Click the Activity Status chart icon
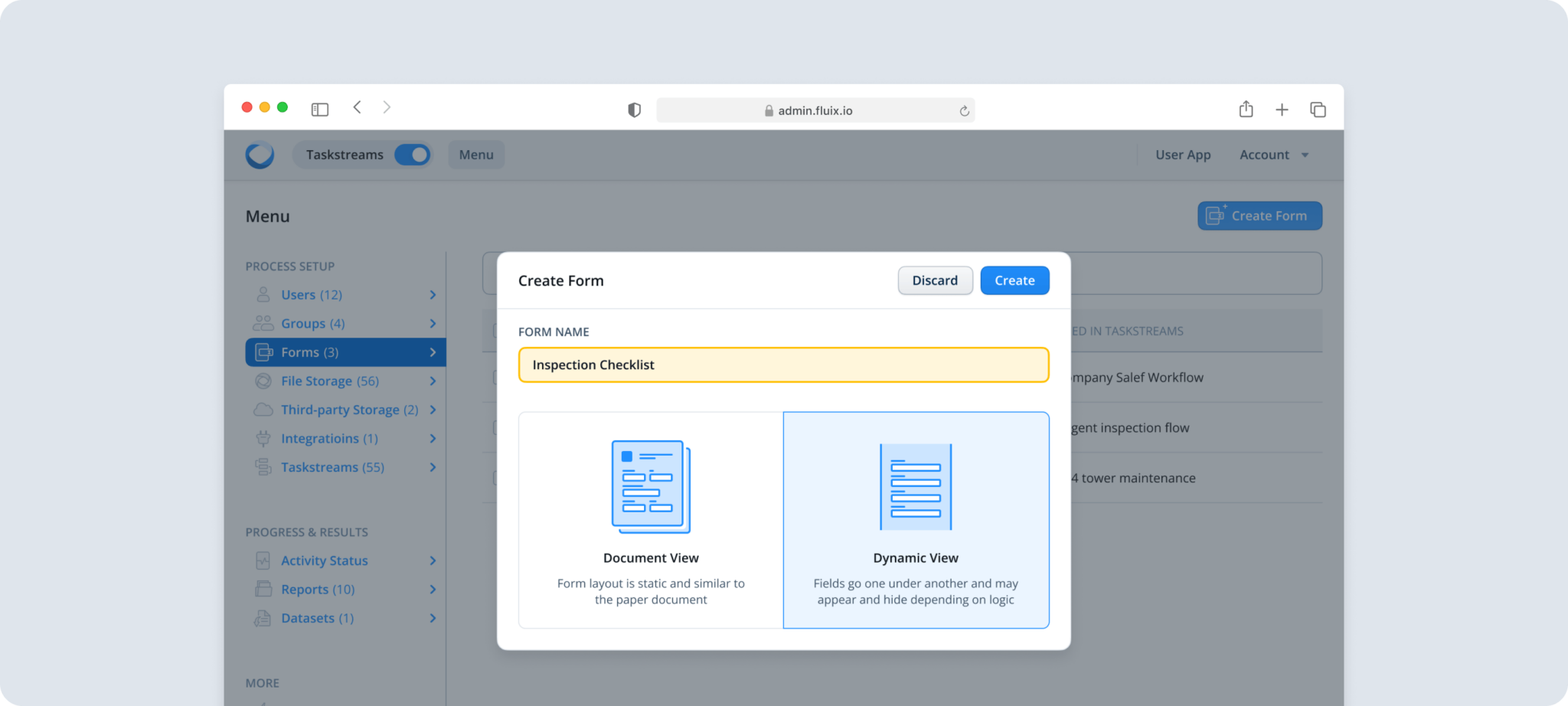 click(263, 560)
